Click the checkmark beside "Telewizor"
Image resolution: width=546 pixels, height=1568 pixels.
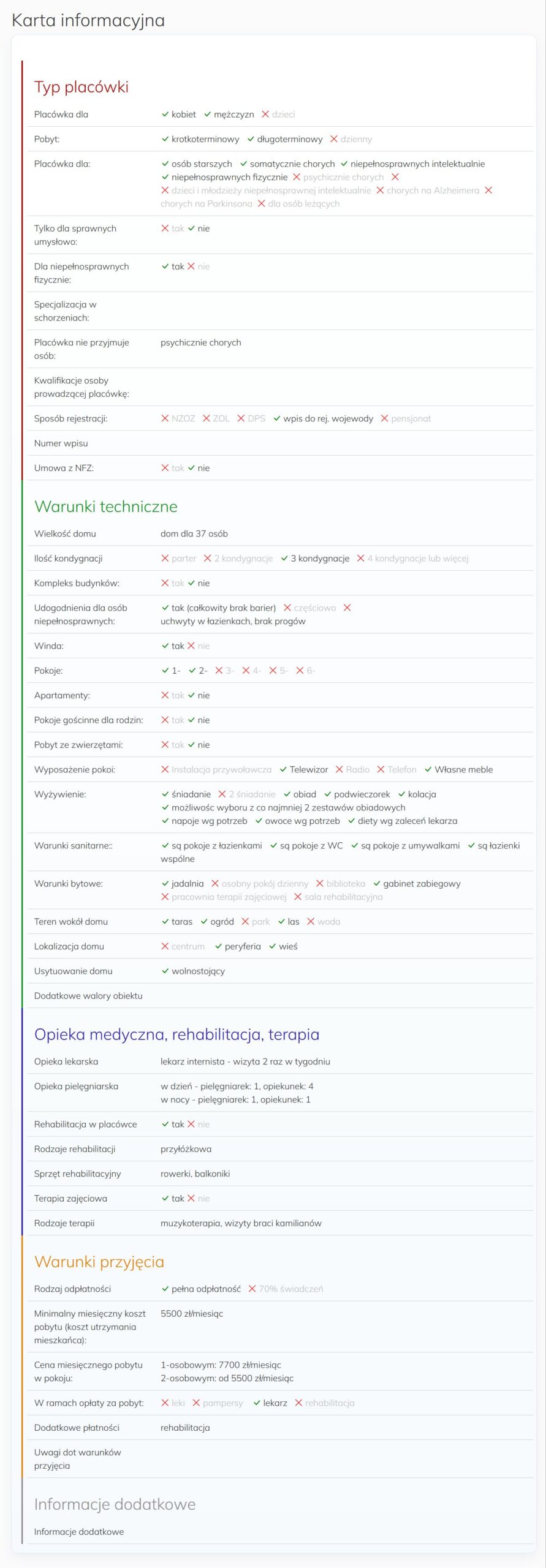[283, 769]
